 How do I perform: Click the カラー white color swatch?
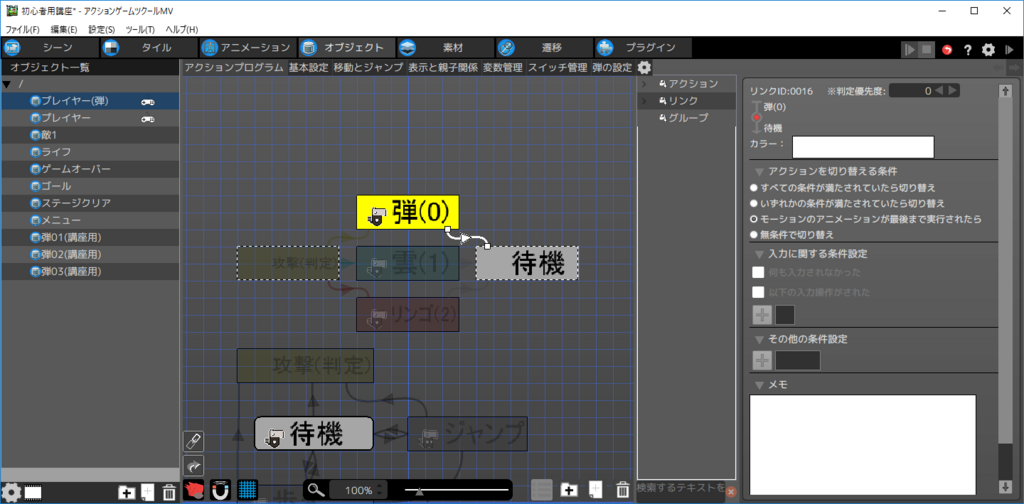[x=863, y=148]
